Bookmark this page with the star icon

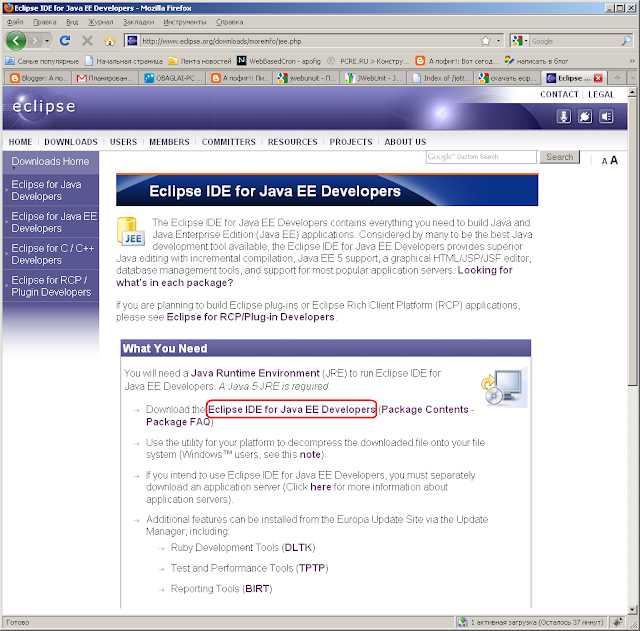(x=485, y=41)
